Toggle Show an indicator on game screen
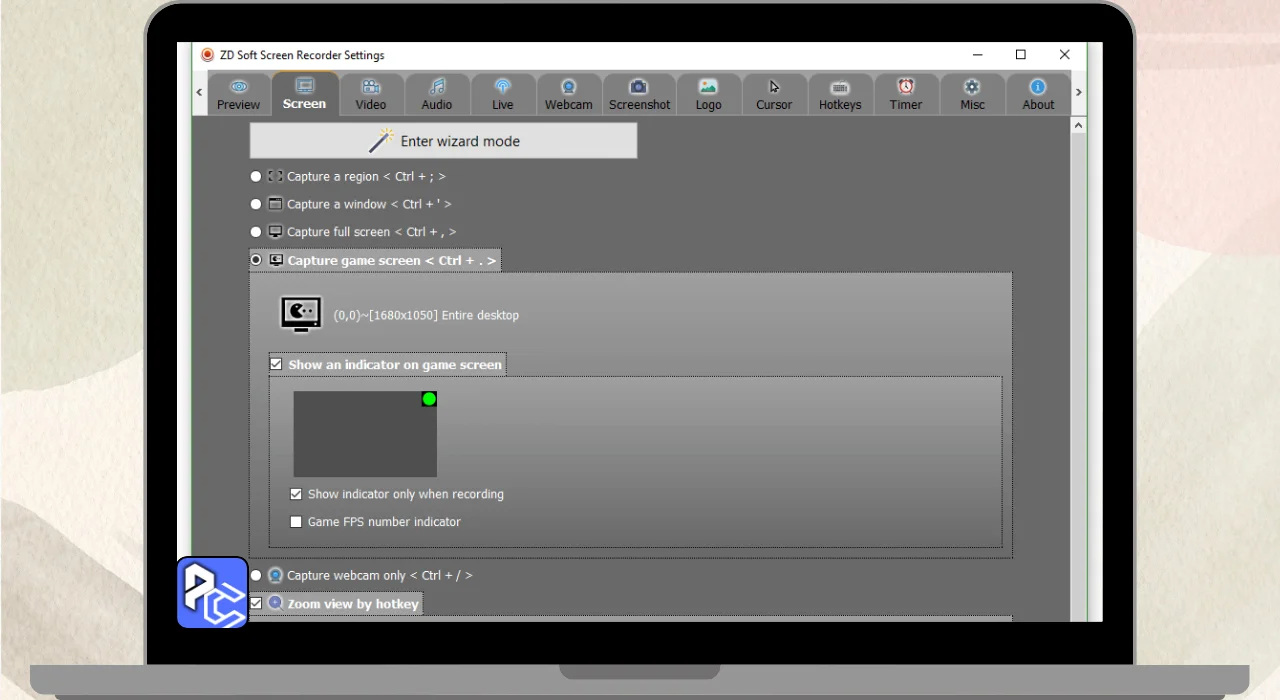 (276, 364)
